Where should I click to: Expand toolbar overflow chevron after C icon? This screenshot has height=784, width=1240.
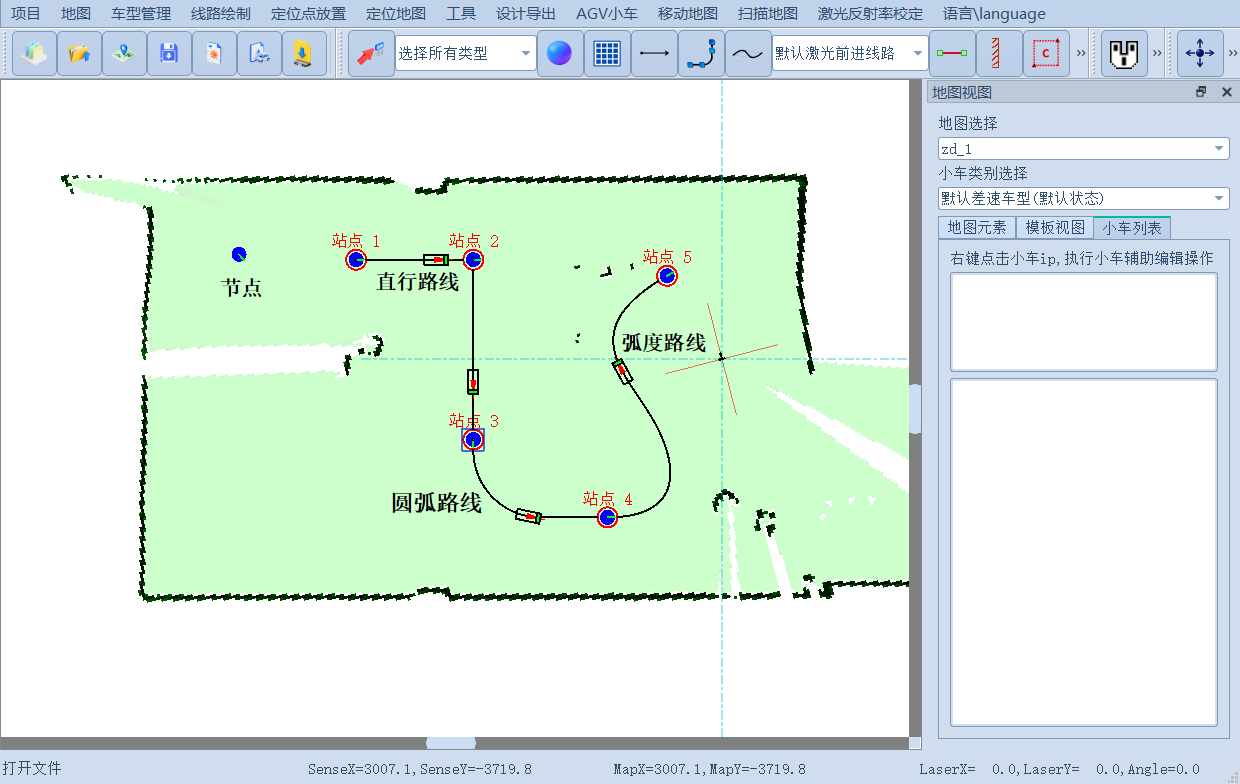tap(1082, 54)
